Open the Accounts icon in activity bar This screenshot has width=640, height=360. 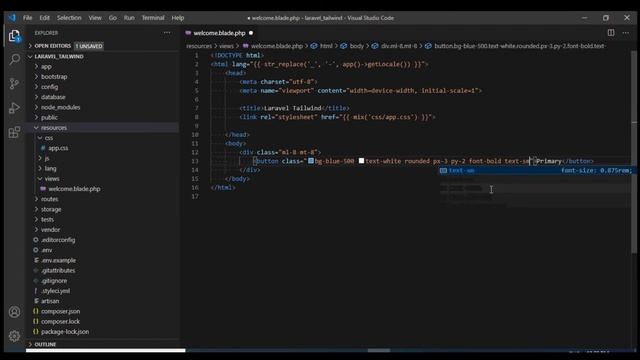tap(14, 312)
